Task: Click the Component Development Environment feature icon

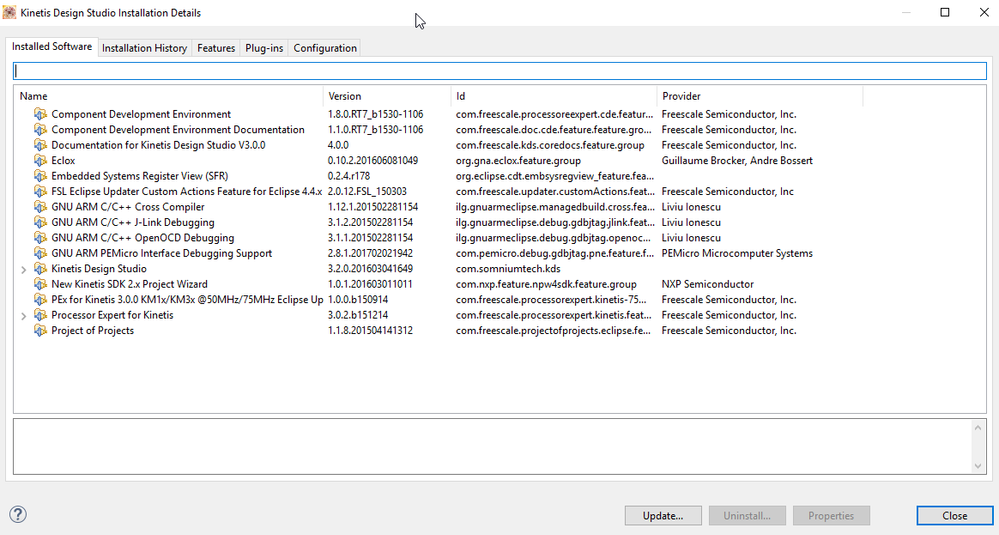Action: coord(40,114)
